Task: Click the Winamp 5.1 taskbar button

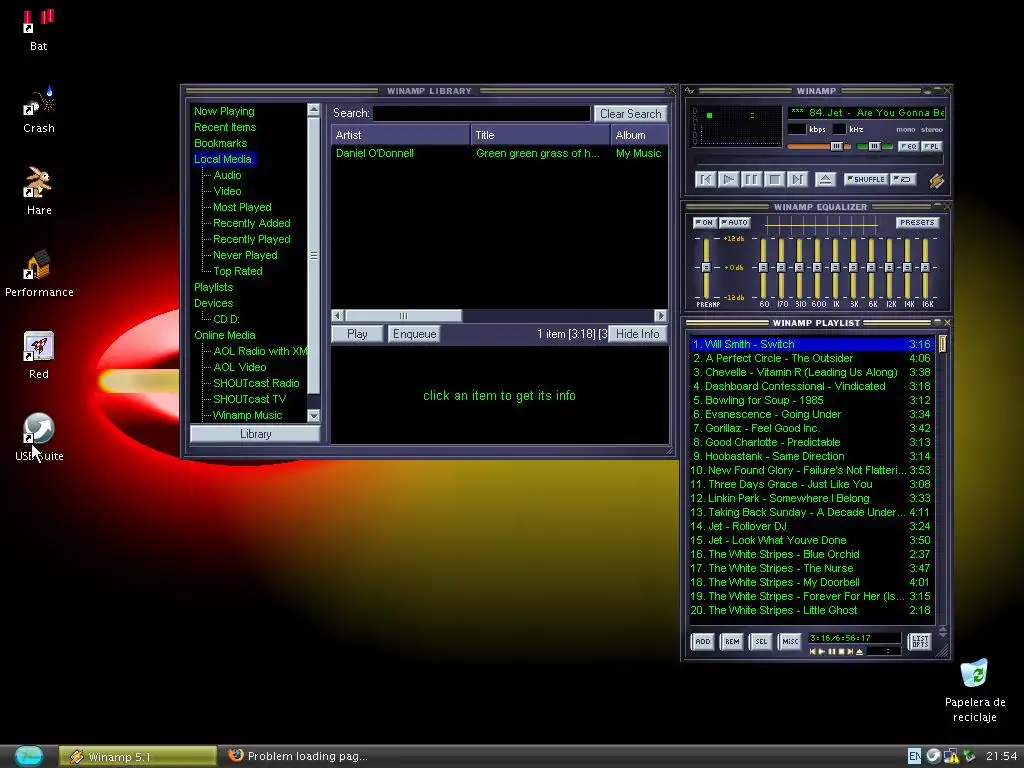Action: [x=137, y=756]
